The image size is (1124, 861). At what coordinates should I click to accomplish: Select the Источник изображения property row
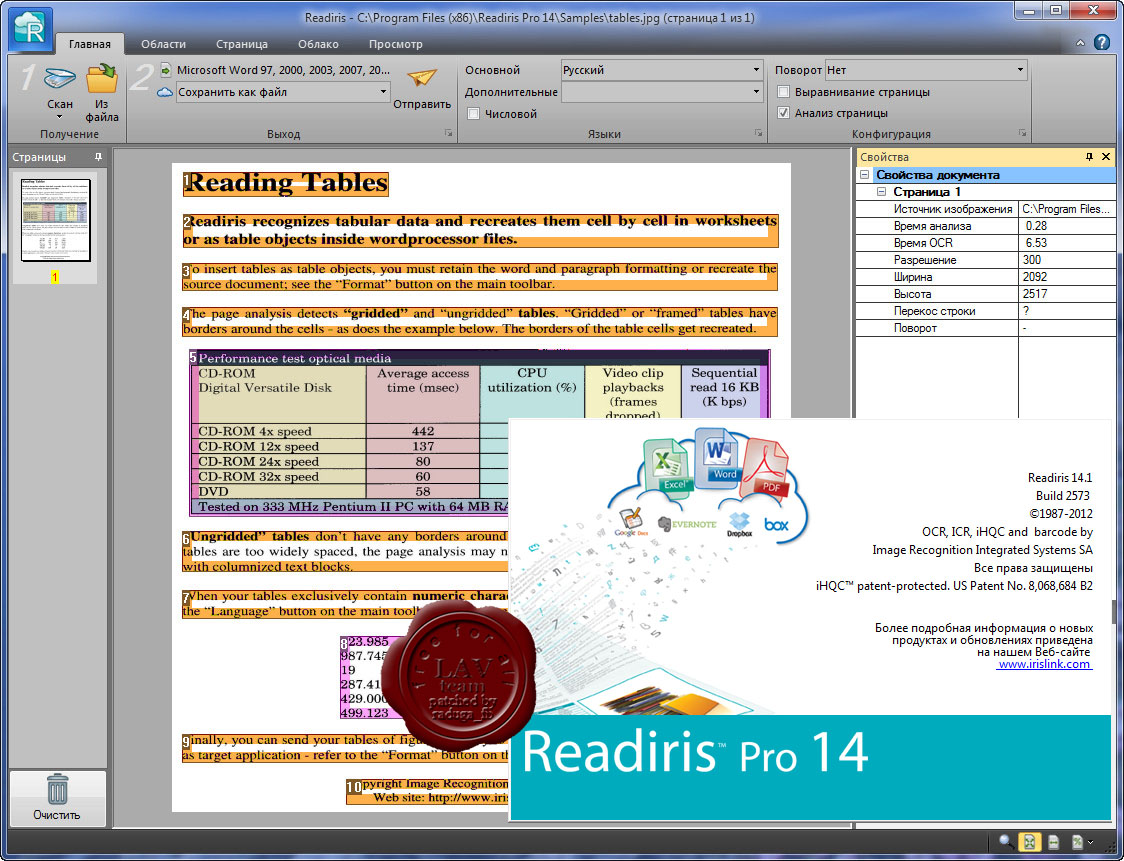pyautogui.click(x=986, y=209)
